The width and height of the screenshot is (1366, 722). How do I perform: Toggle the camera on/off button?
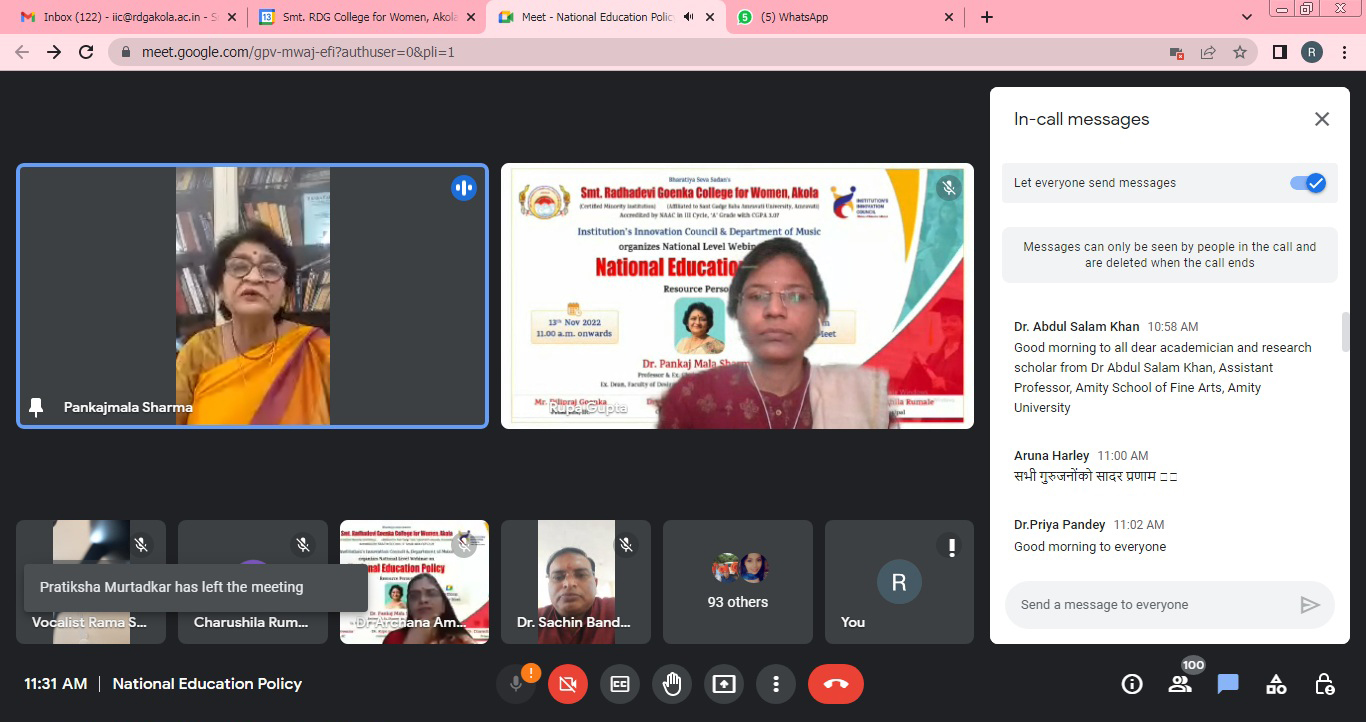(x=568, y=684)
